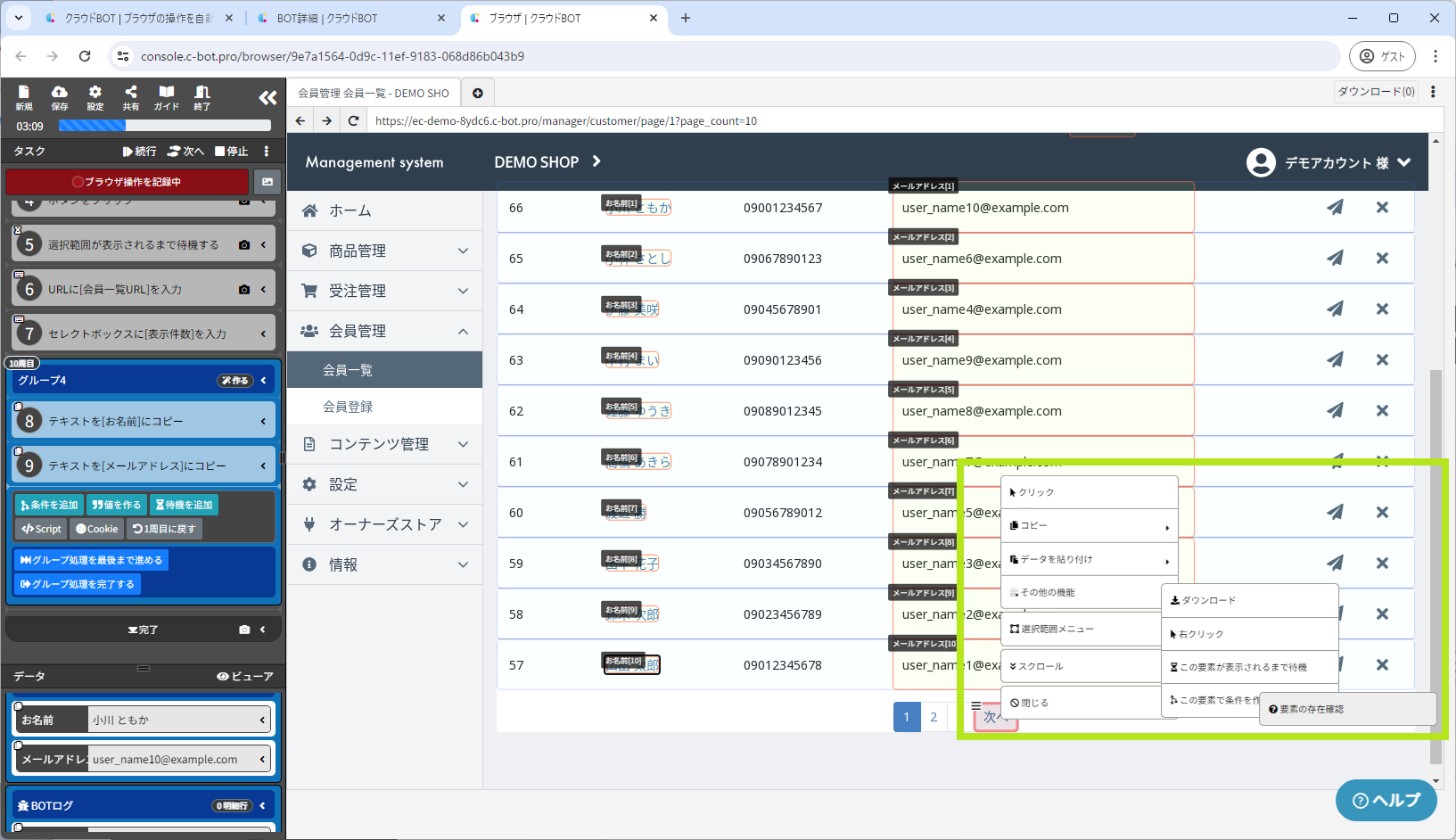The image size is (1456, 840).
Task: Click the send icon in customer row 63
Action: pos(1335,359)
